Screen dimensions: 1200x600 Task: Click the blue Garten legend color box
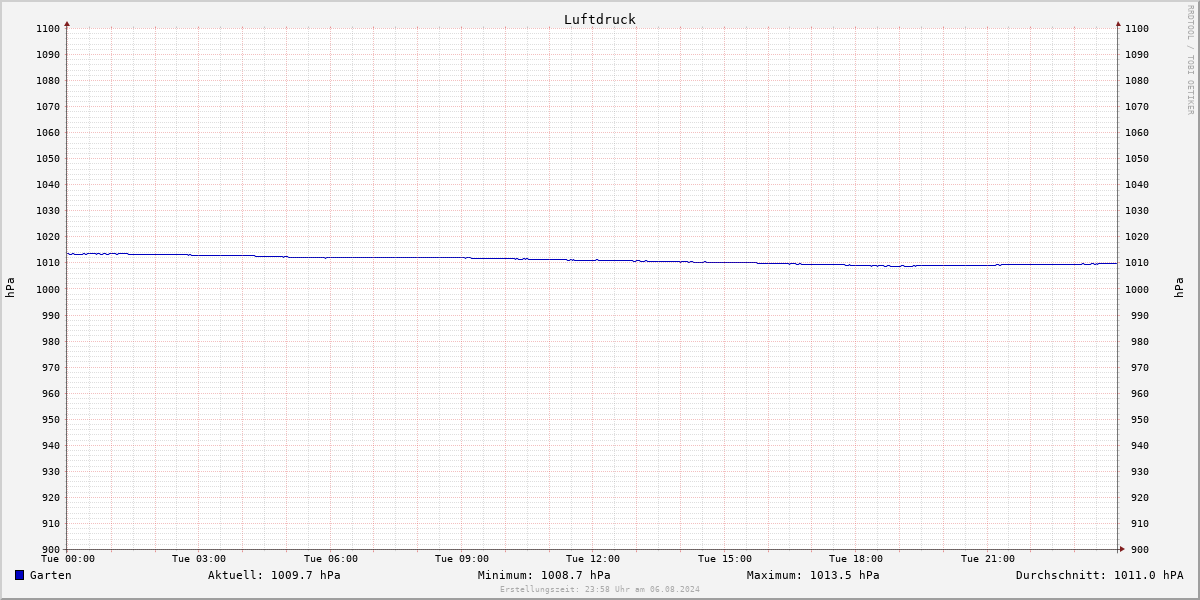point(19,575)
